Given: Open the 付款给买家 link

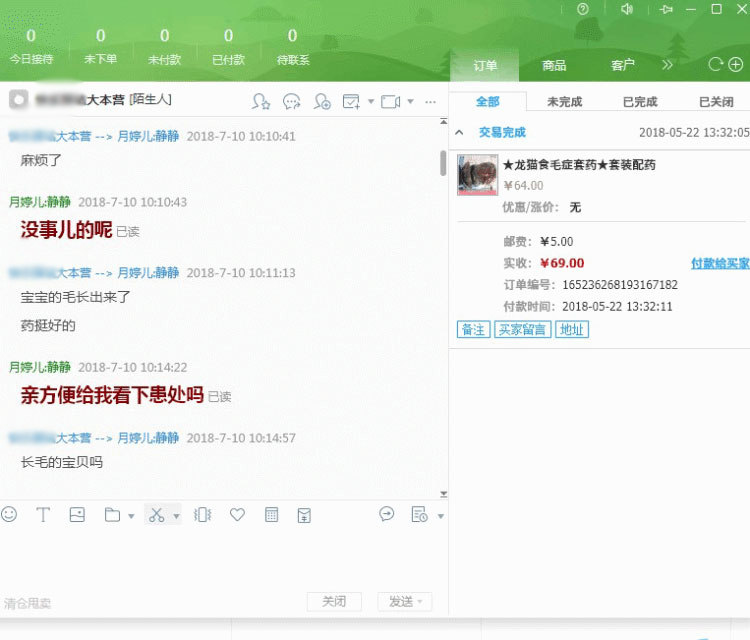Looking at the screenshot, I should pos(720,263).
